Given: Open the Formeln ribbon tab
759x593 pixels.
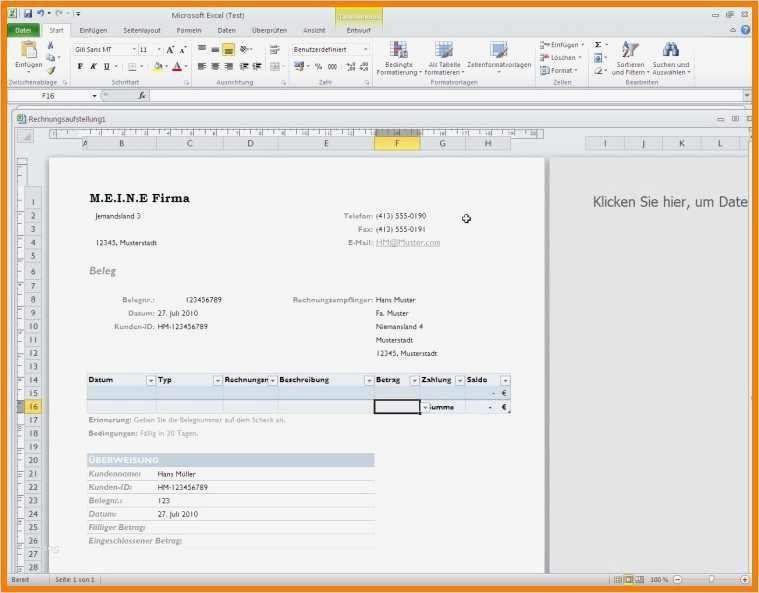Looking at the screenshot, I should pyautogui.click(x=189, y=30).
